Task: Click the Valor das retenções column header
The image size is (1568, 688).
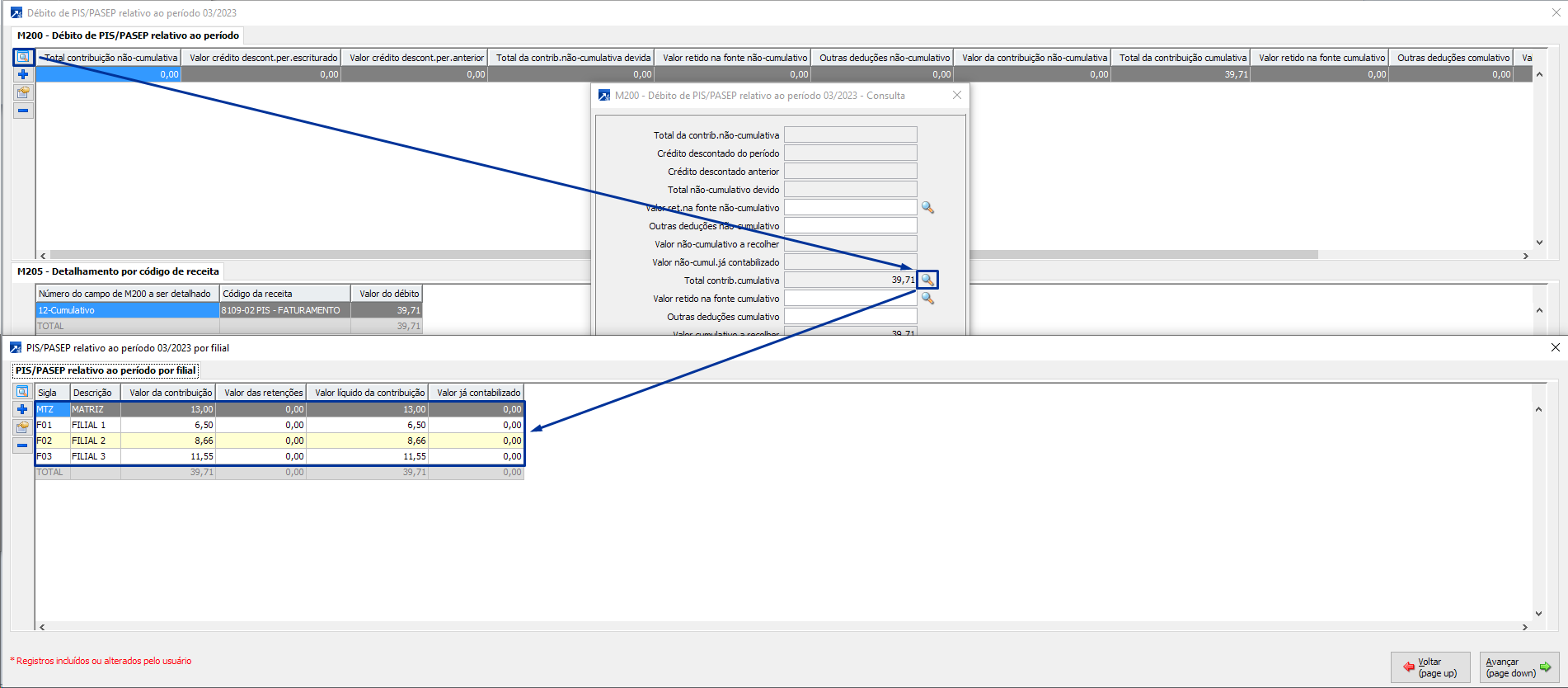Action: (261, 393)
